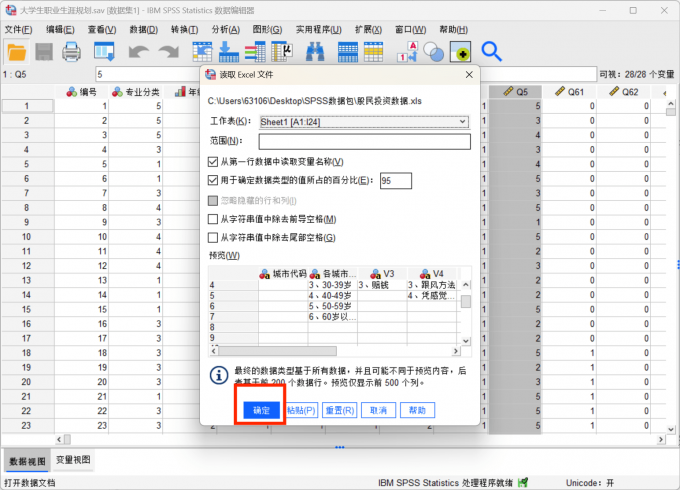Select the V4 preview column header
This screenshot has height=490, width=680.
click(x=432, y=274)
